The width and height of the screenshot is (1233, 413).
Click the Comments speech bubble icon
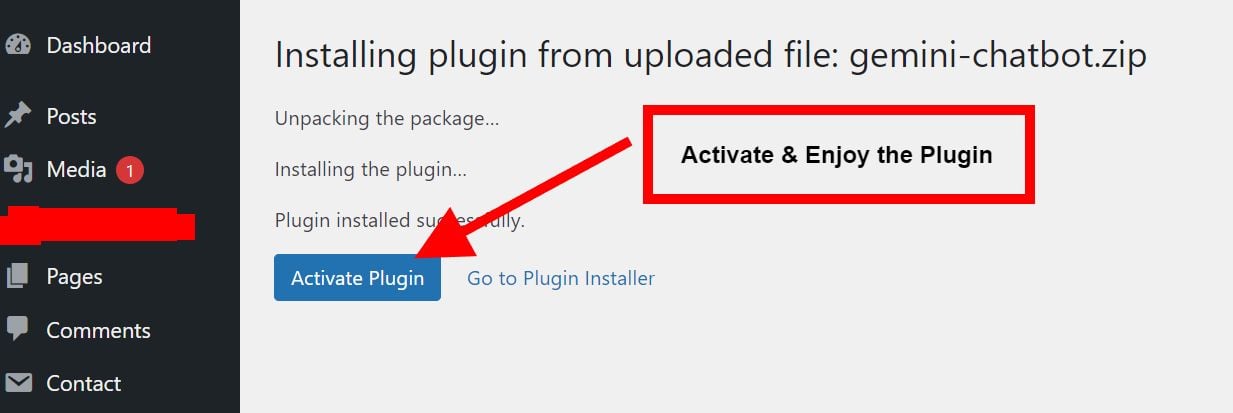(18, 329)
